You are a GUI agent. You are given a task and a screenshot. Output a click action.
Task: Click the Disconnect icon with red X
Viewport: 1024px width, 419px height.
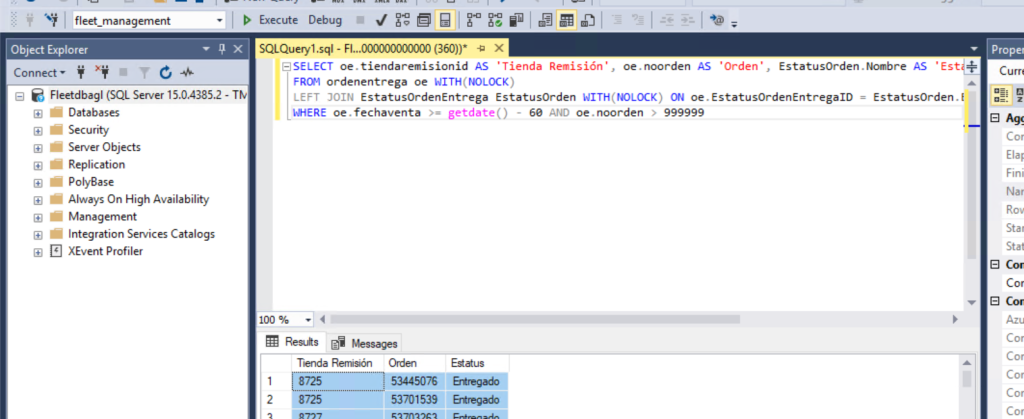103,72
